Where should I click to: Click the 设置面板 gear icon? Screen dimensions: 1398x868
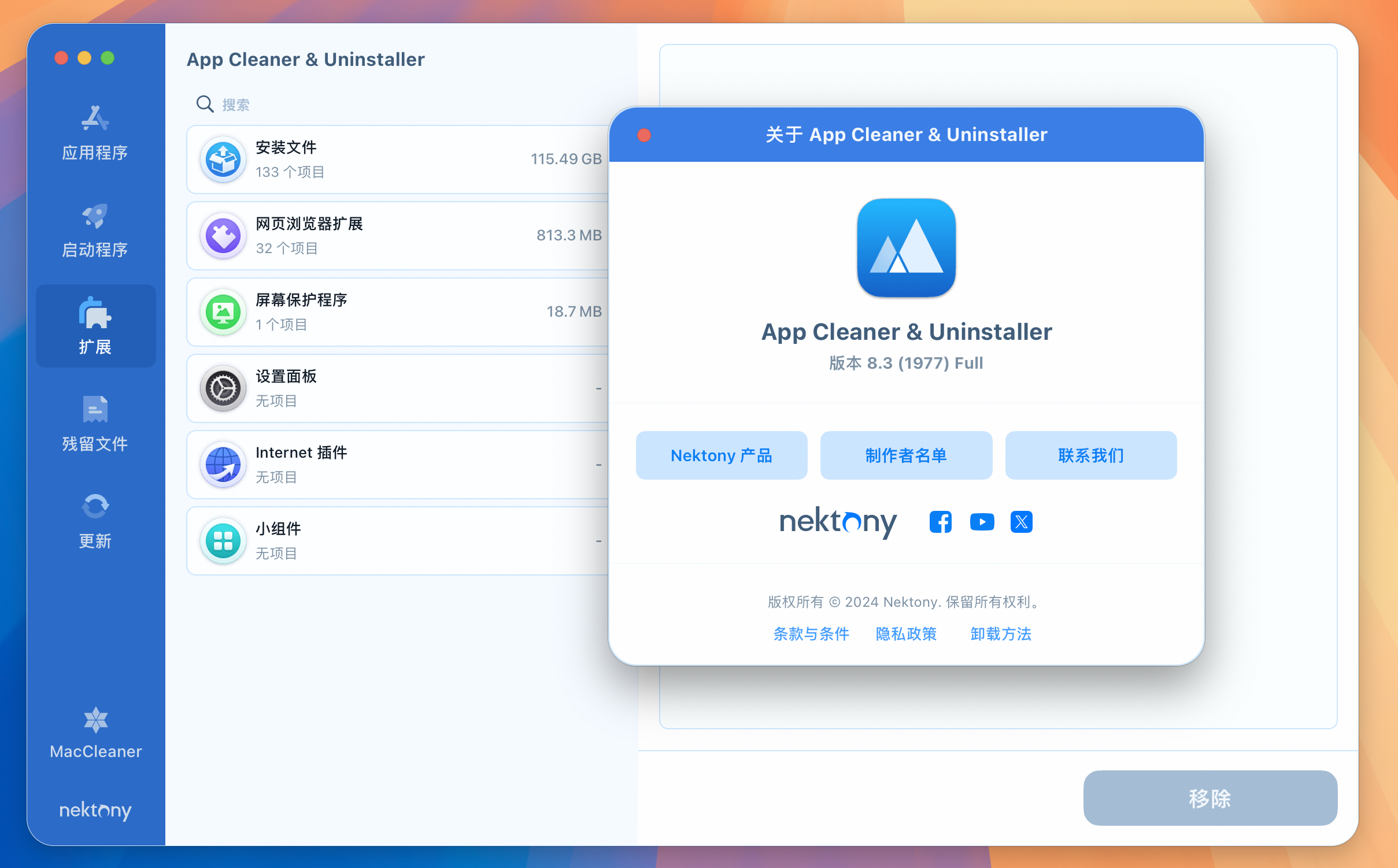(223, 388)
